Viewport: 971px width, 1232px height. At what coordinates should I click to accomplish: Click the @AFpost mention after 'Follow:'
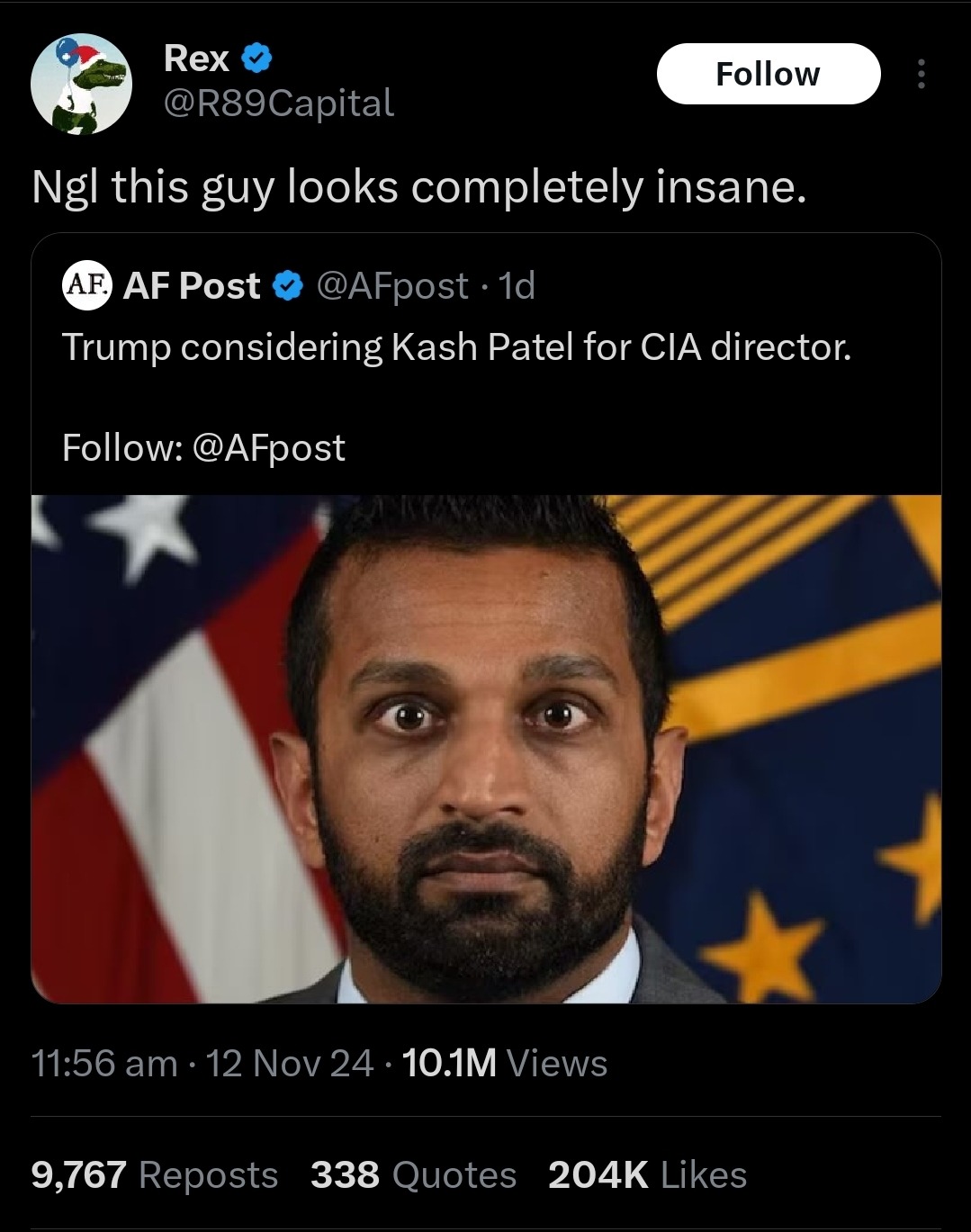point(268,447)
